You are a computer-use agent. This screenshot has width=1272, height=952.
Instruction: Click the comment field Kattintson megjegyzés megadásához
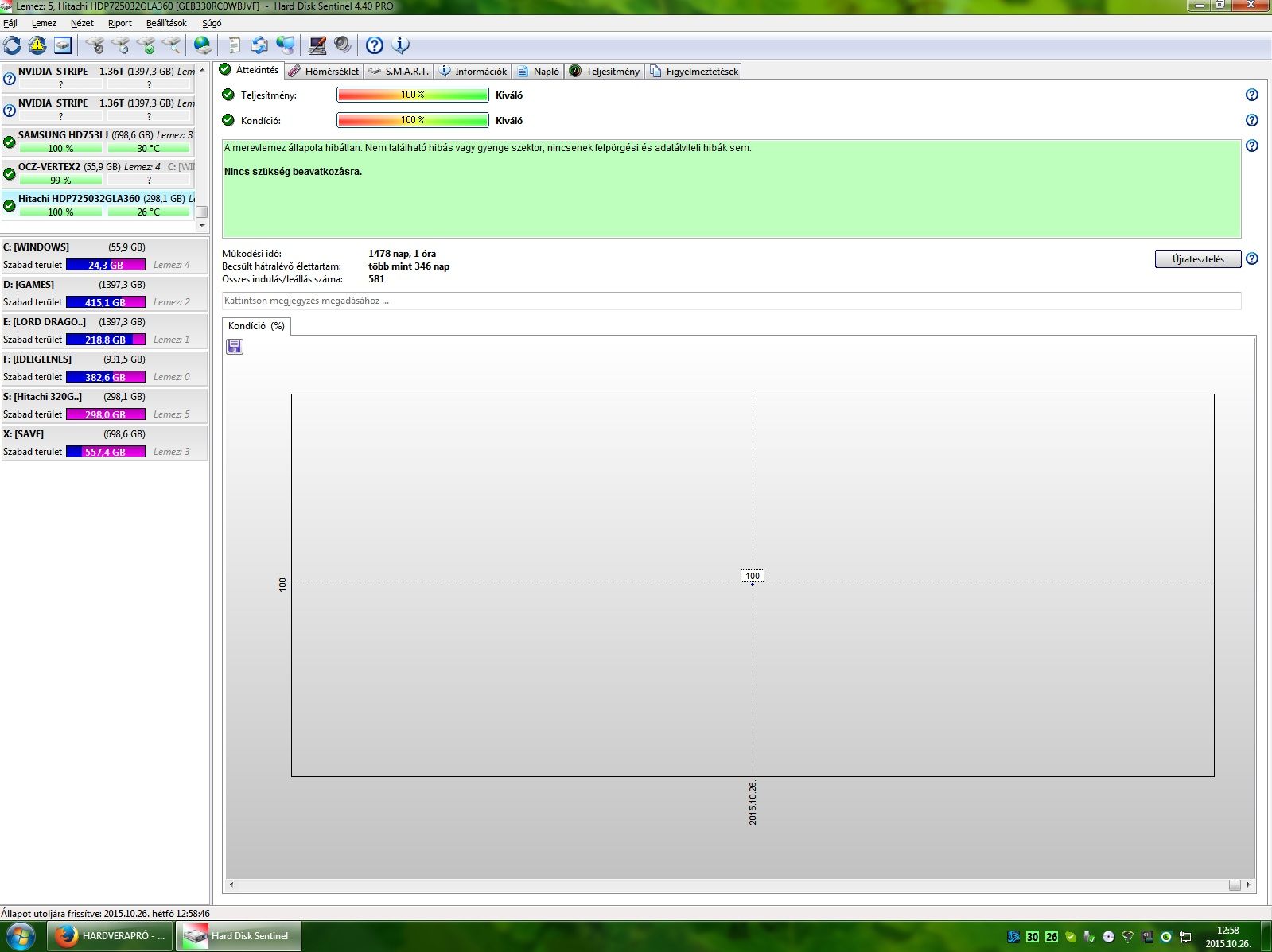(x=731, y=301)
